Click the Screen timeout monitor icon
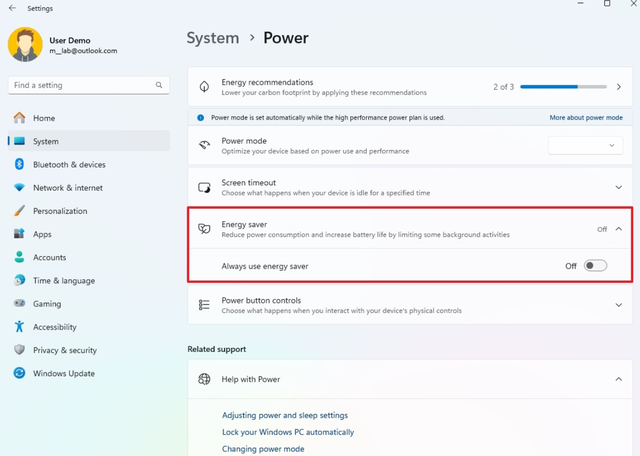Image resolution: width=640 pixels, height=456 pixels. coord(204,187)
